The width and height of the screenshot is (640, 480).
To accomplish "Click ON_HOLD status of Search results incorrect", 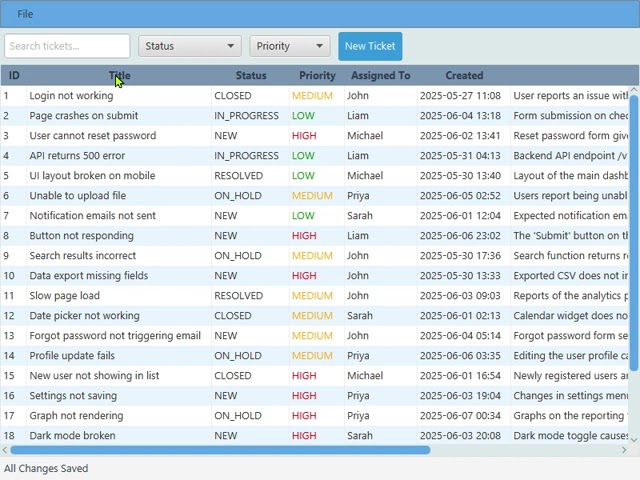I will (238, 256).
